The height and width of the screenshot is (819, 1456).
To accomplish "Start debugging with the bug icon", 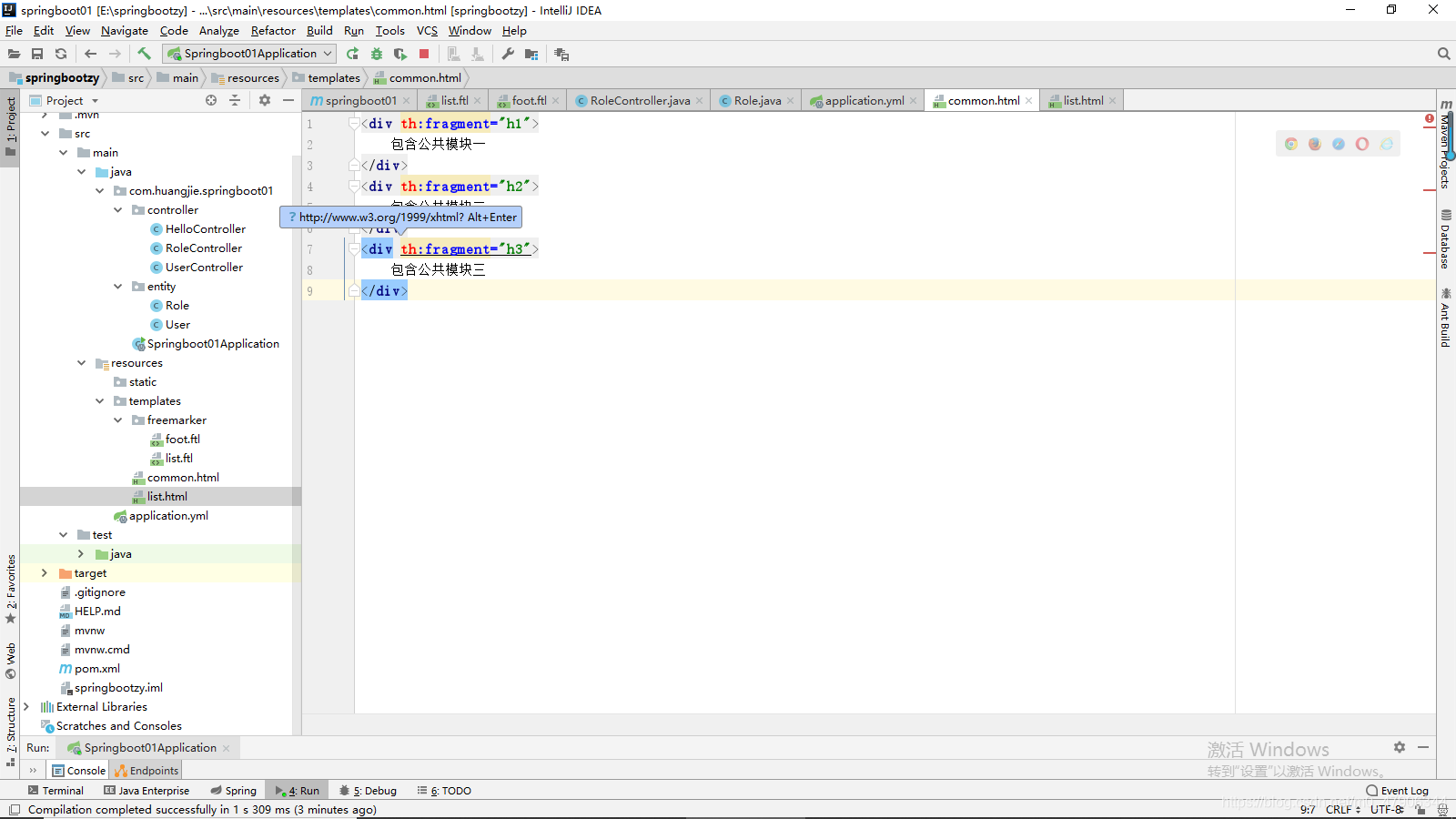I will (377, 54).
